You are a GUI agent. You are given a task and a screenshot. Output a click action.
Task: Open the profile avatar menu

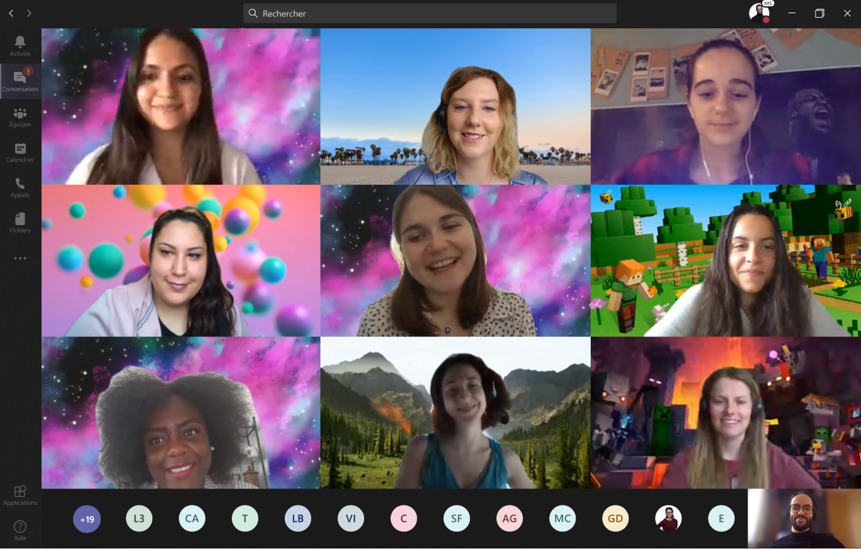(x=759, y=13)
